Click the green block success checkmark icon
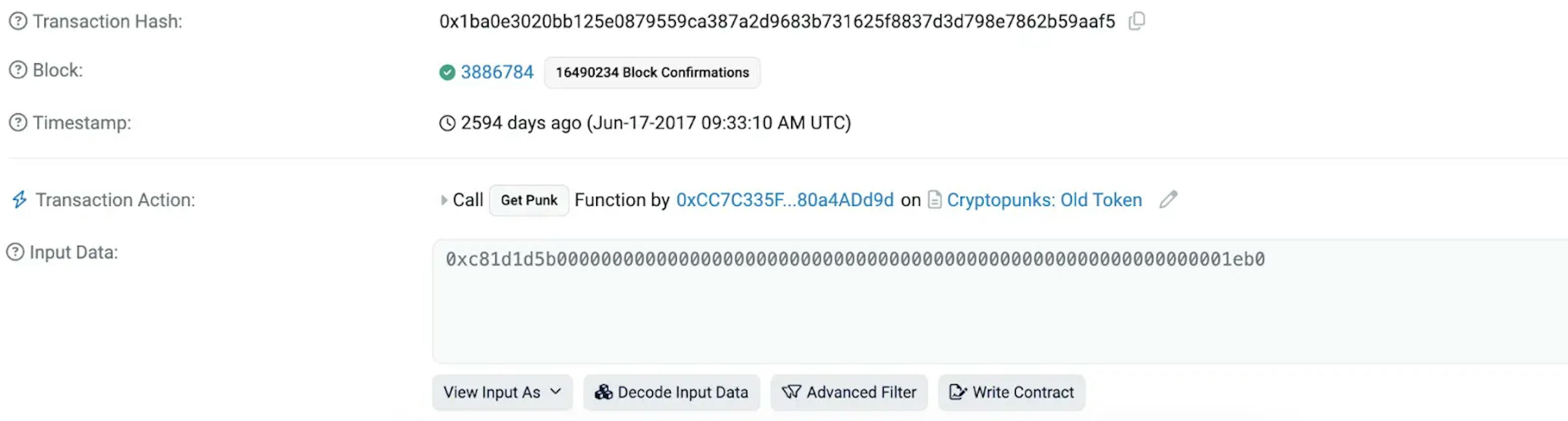The height and width of the screenshot is (421, 1568). 448,72
